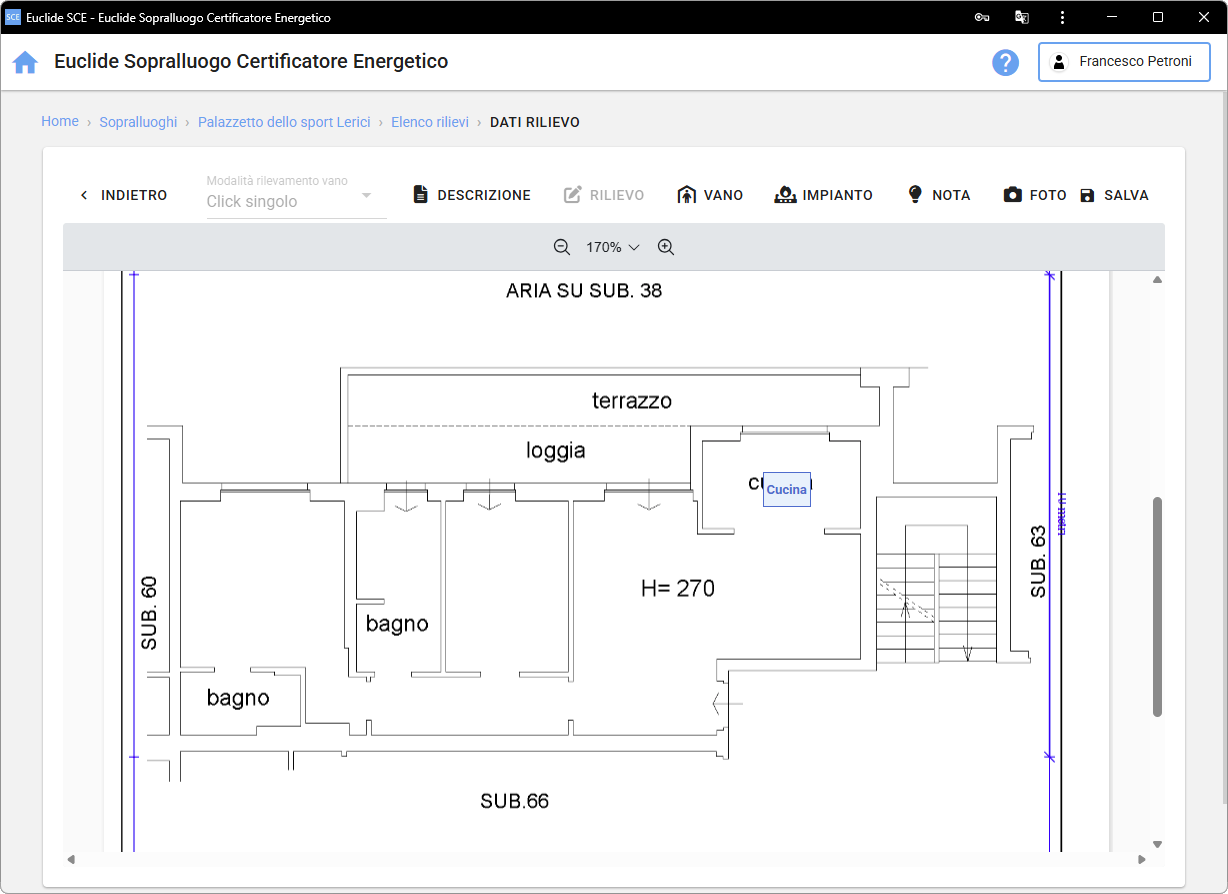Select the Cucina room label on plan
Image resolution: width=1228 pixels, height=894 pixels.
pos(787,490)
